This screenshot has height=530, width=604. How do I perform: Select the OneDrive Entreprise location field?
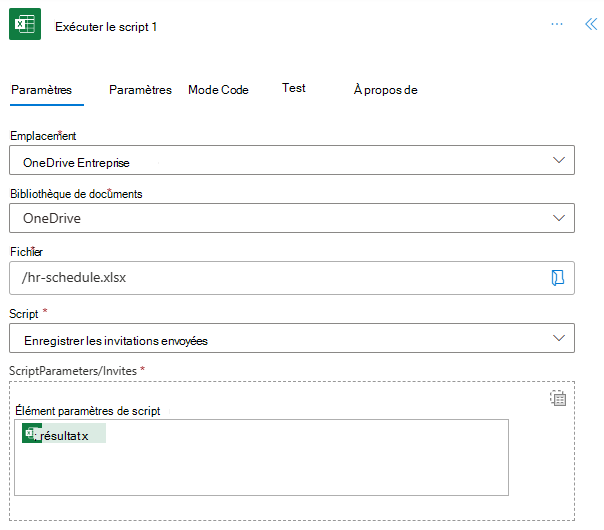click(x=280, y=161)
